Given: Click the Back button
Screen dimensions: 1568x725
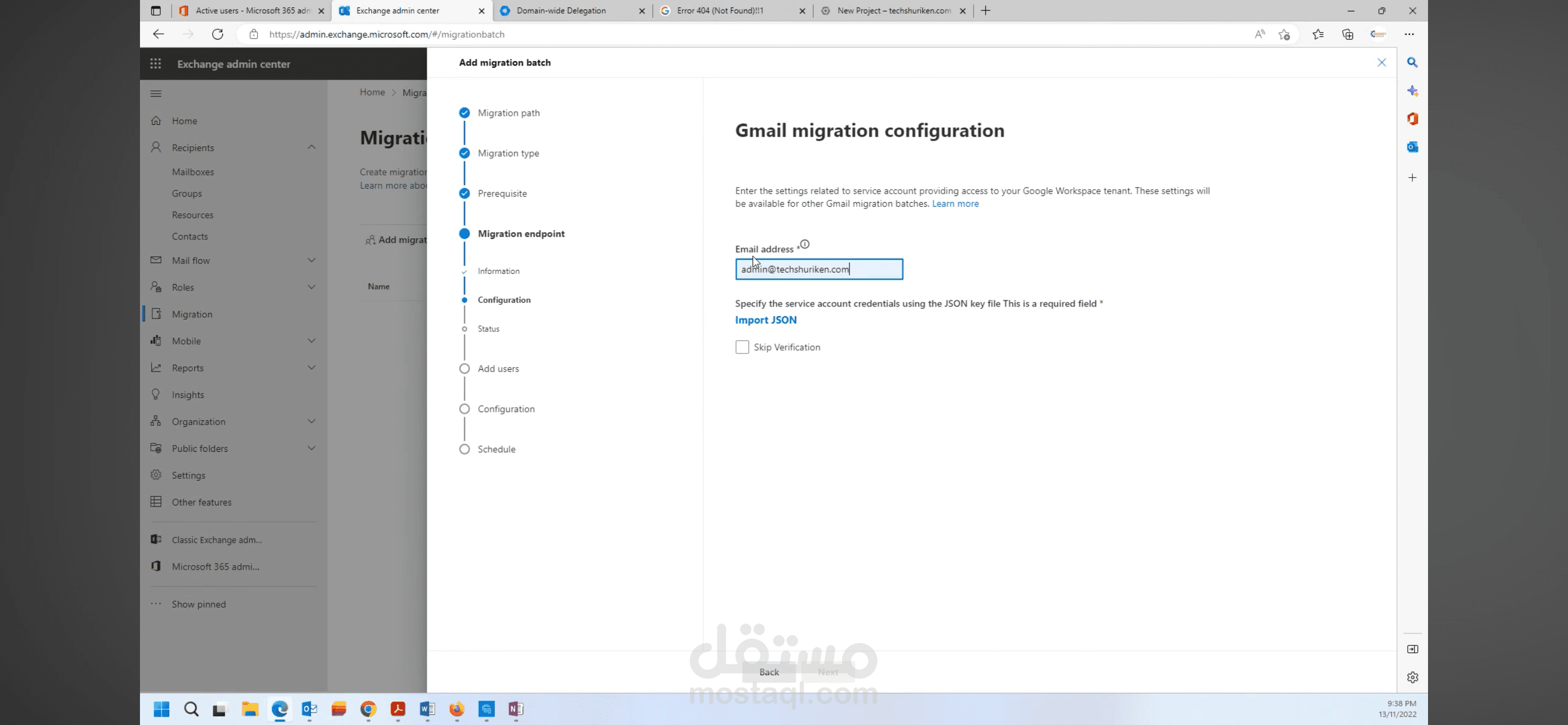Looking at the screenshot, I should (x=769, y=672).
